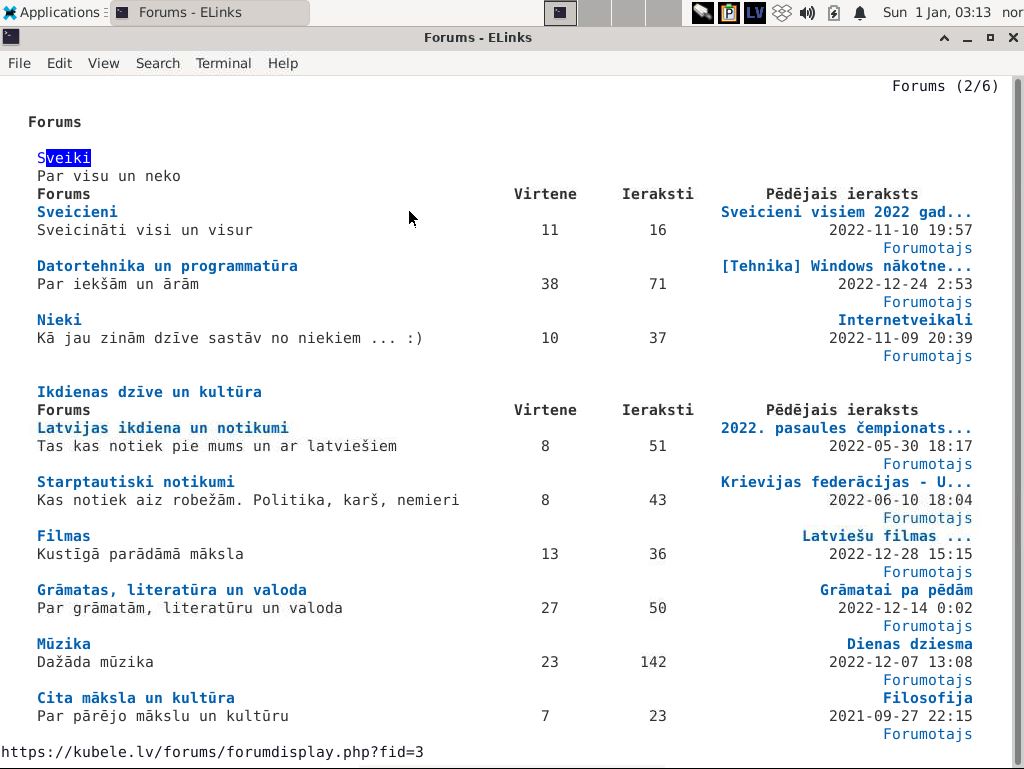Follow the Grāmatai pa pēdām last-post link
Viewport: 1024px width, 769px height.
point(895,590)
